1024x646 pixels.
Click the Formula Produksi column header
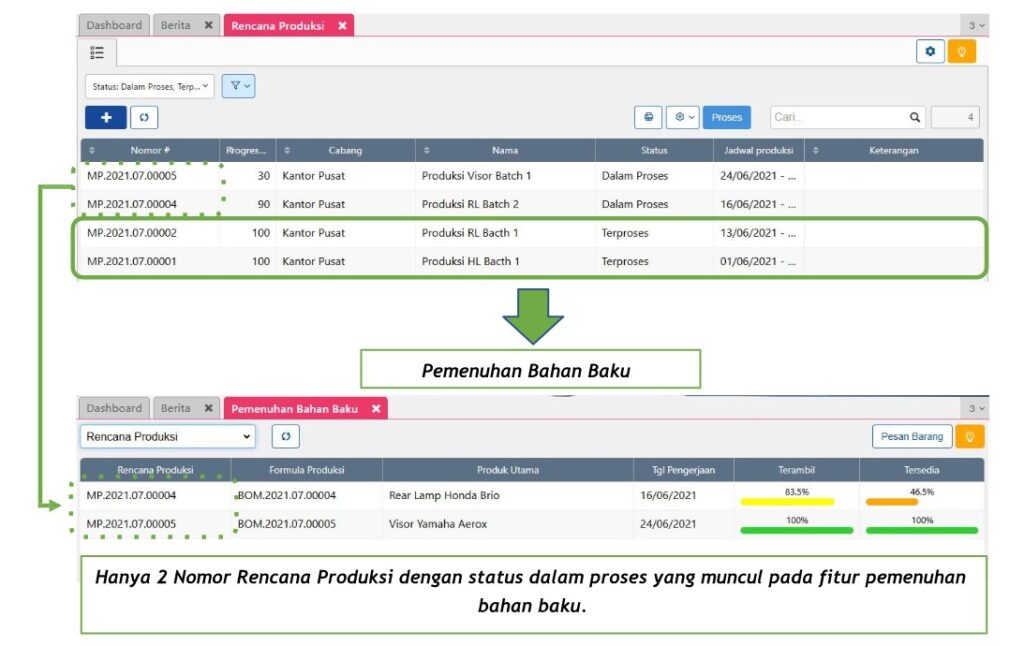[306, 470]
